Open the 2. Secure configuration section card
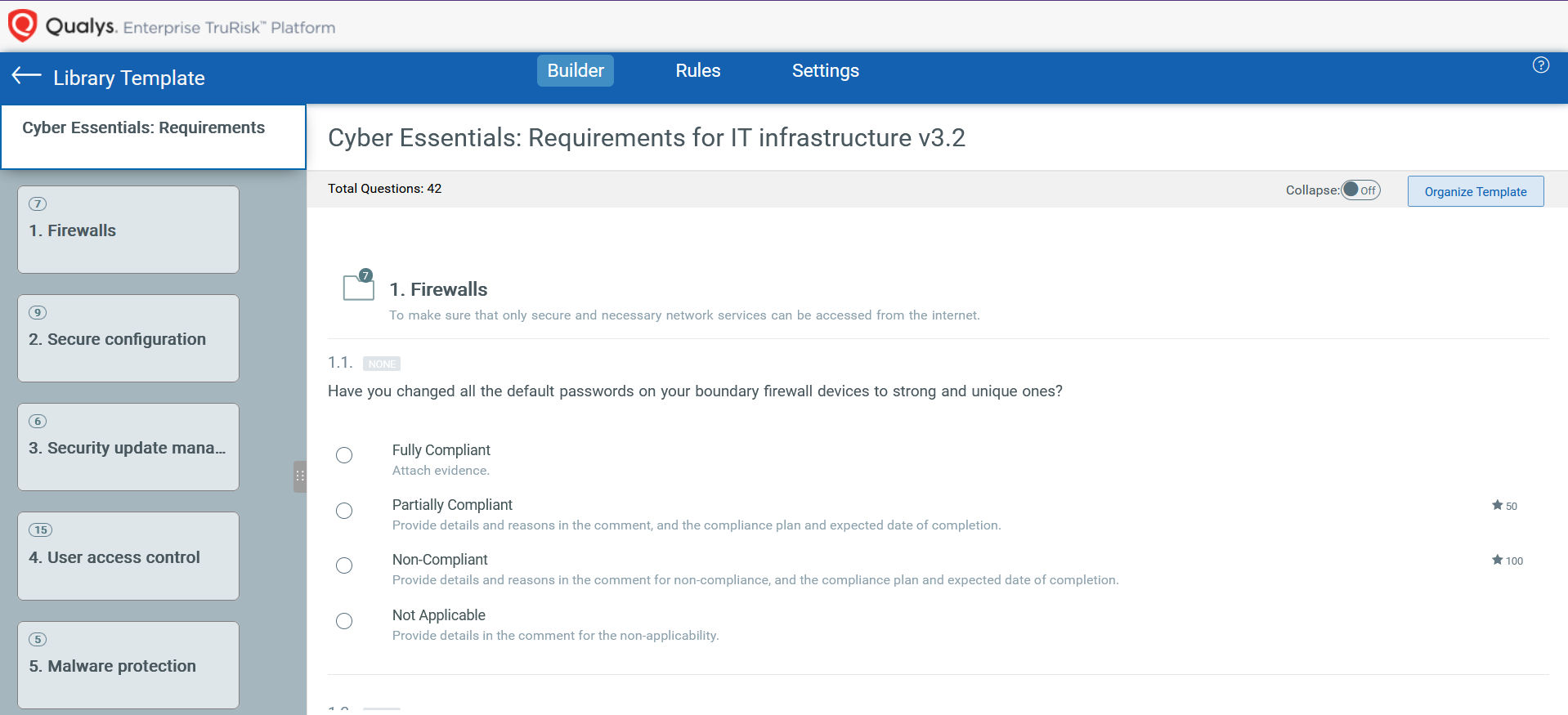 pos(128,338)
